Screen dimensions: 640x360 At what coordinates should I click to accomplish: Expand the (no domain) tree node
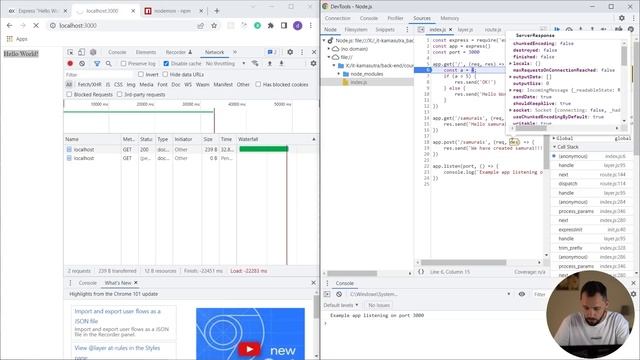(329, 49)
